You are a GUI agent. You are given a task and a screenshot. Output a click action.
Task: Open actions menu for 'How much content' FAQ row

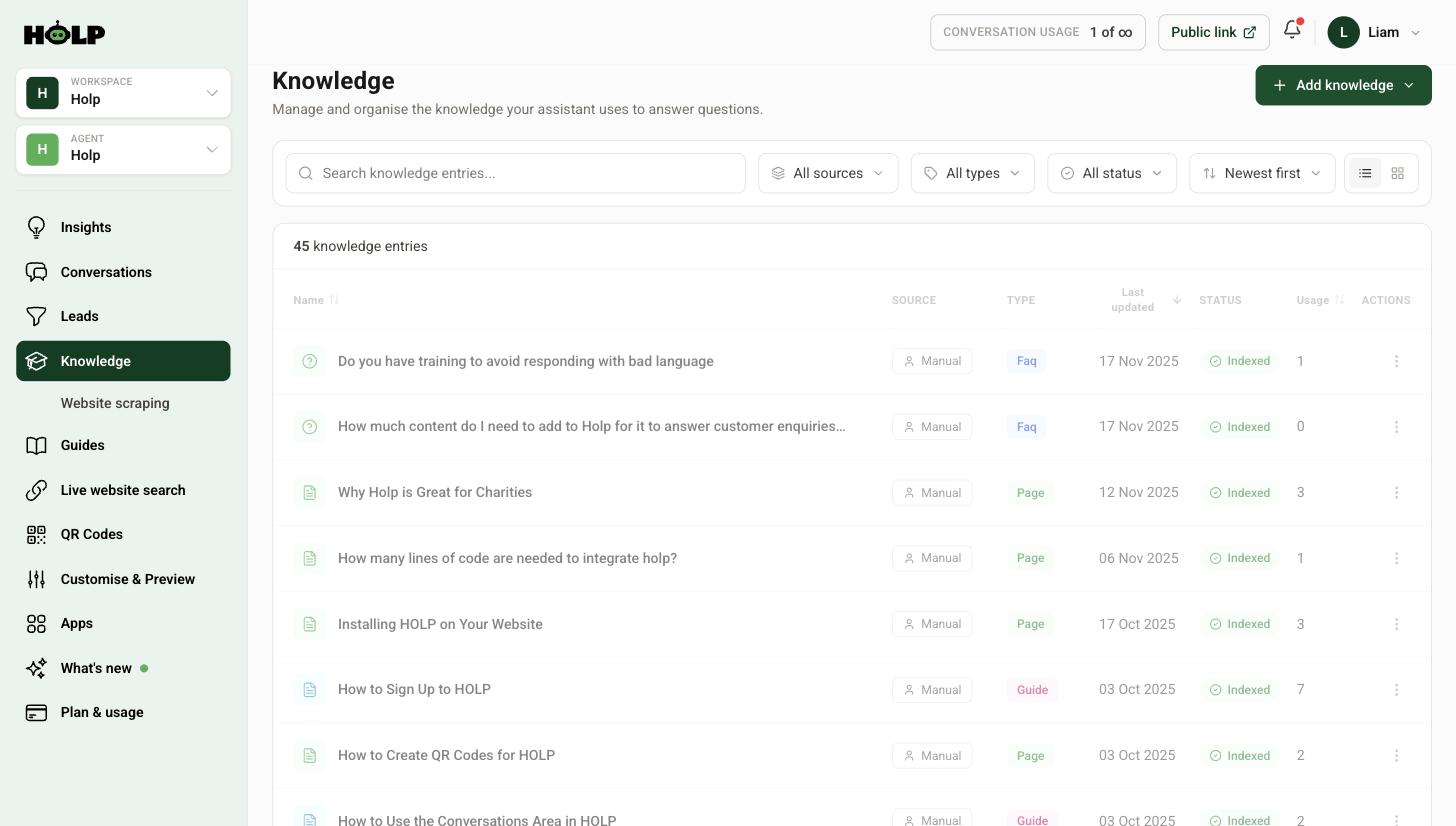click(x=1396, y=426)
